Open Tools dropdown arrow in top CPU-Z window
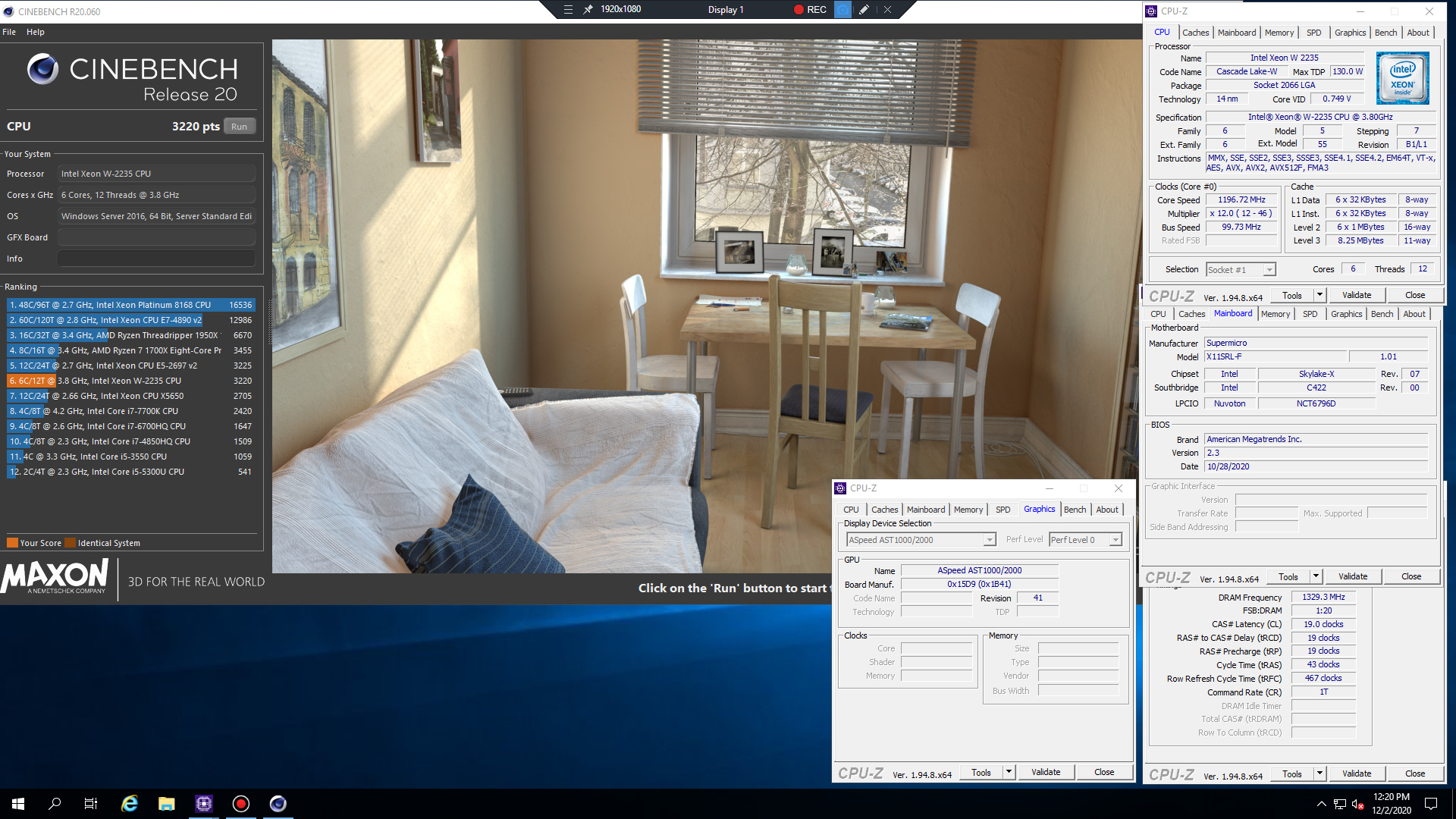Screen dimensions: 1456x819 [1319, 295]
